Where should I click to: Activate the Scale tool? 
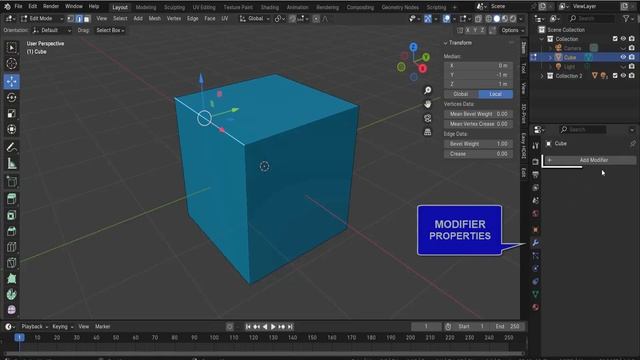(11, 113)
